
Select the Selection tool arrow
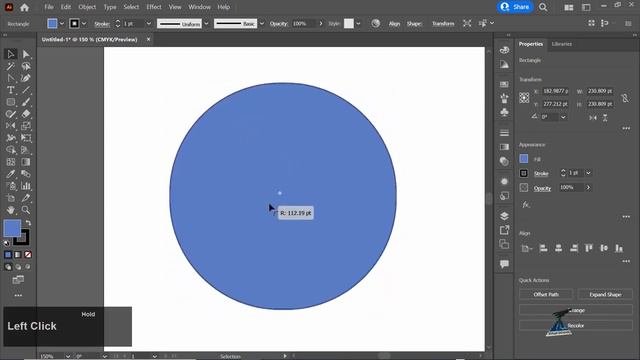(11, 54)
